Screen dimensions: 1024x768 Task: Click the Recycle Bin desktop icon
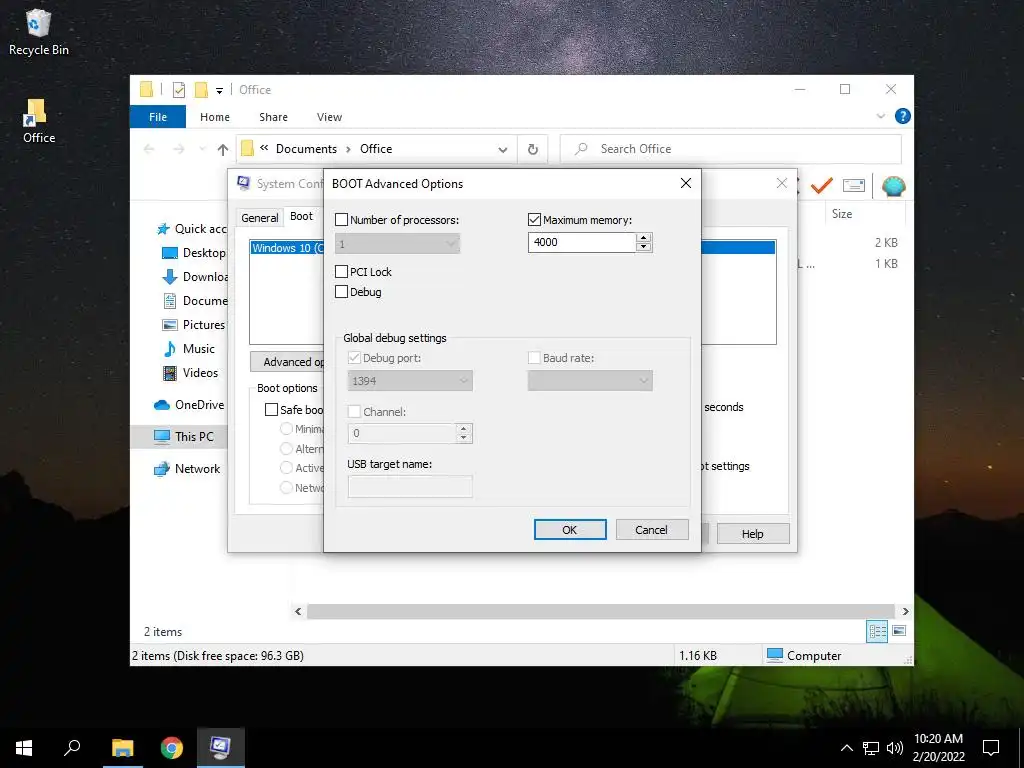click(39, 33)
